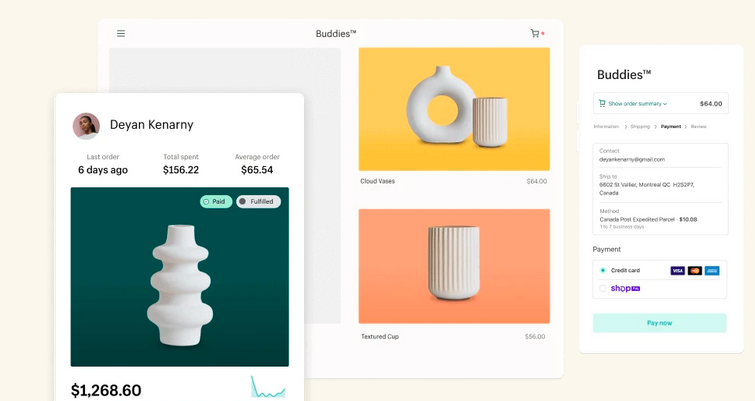The height and width of the screenshot is (401, 755).
Task: Click the $1,268.60 sales total
Action: (106, 390)
